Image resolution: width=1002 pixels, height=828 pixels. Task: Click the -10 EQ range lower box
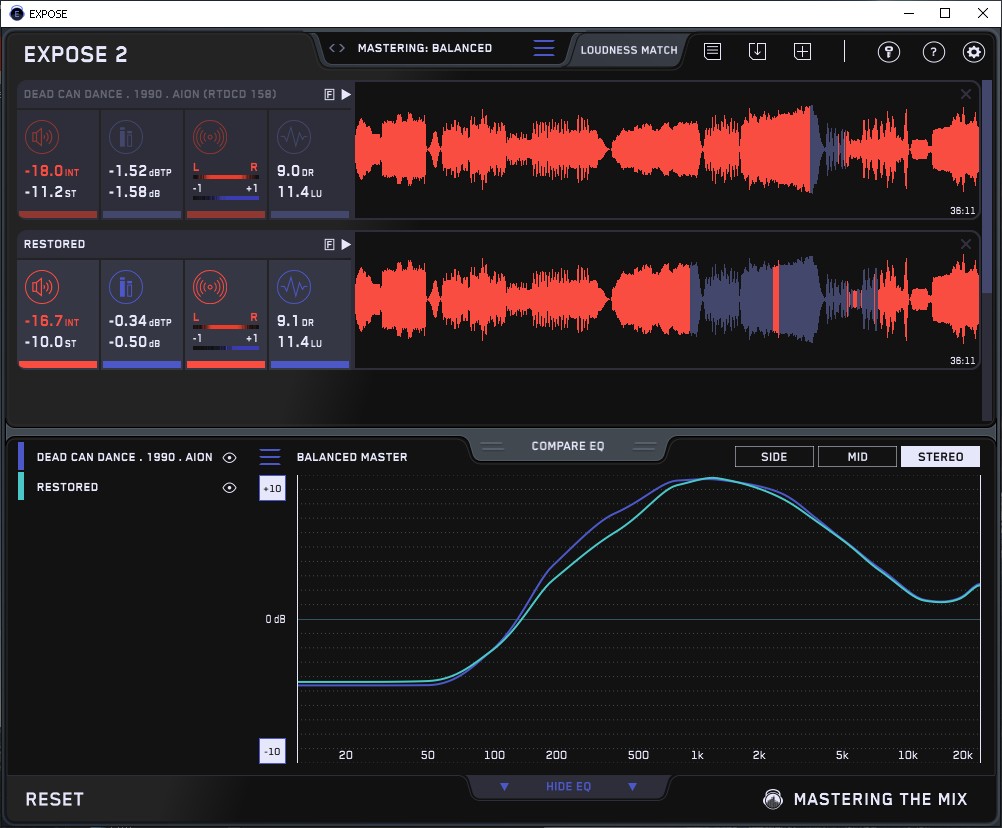pos(272,751)
